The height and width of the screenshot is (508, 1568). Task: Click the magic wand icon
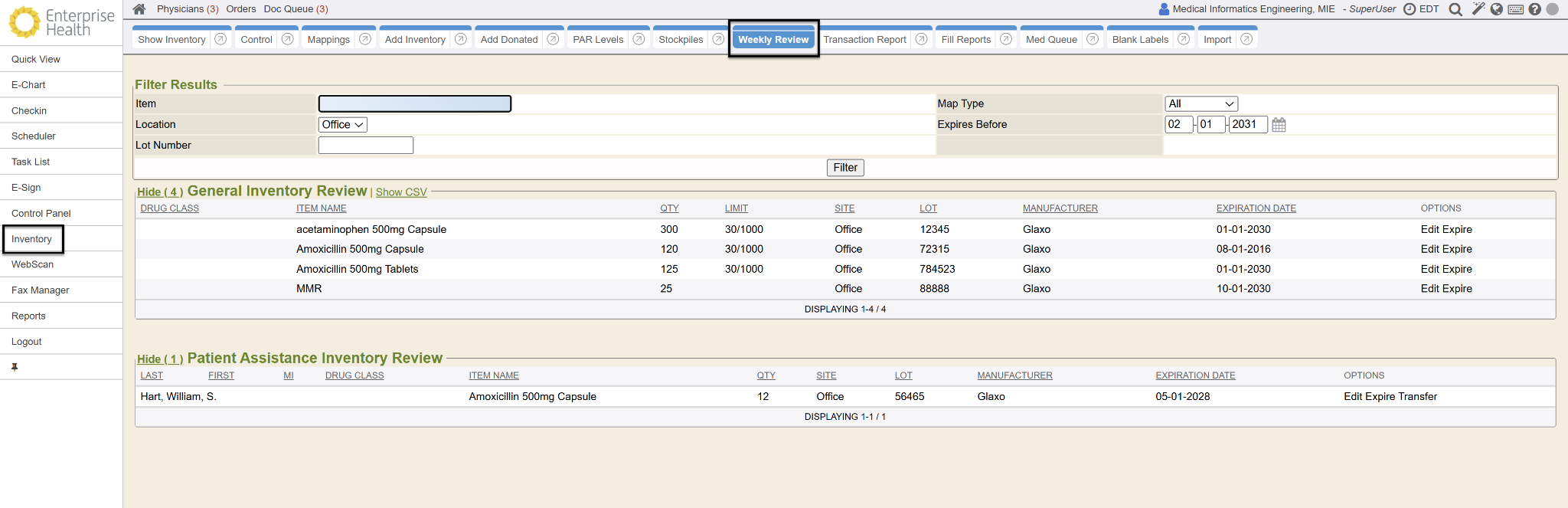pyautogui.click(x=1478, y=9)
